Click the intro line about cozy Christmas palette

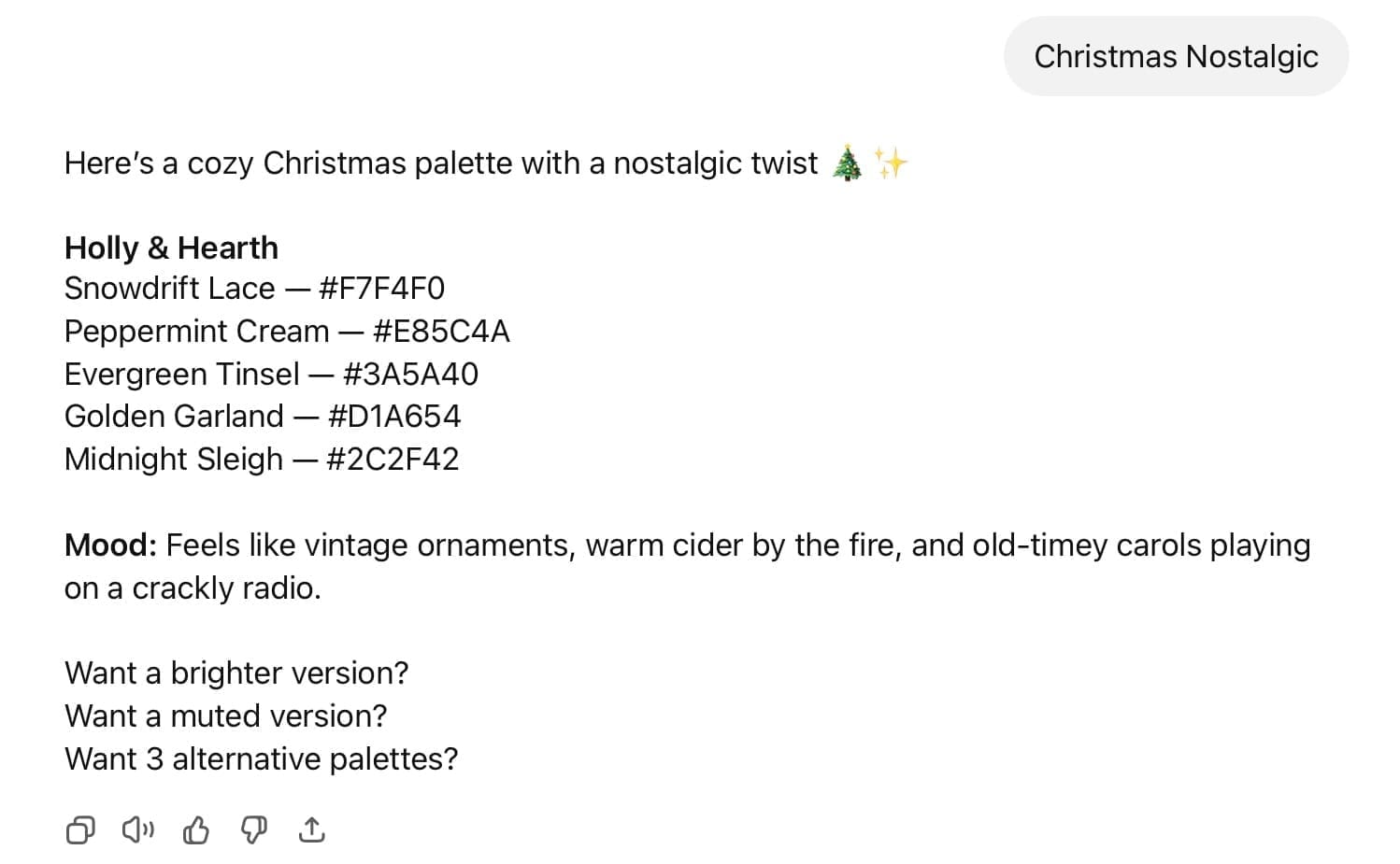pos(440,163)
